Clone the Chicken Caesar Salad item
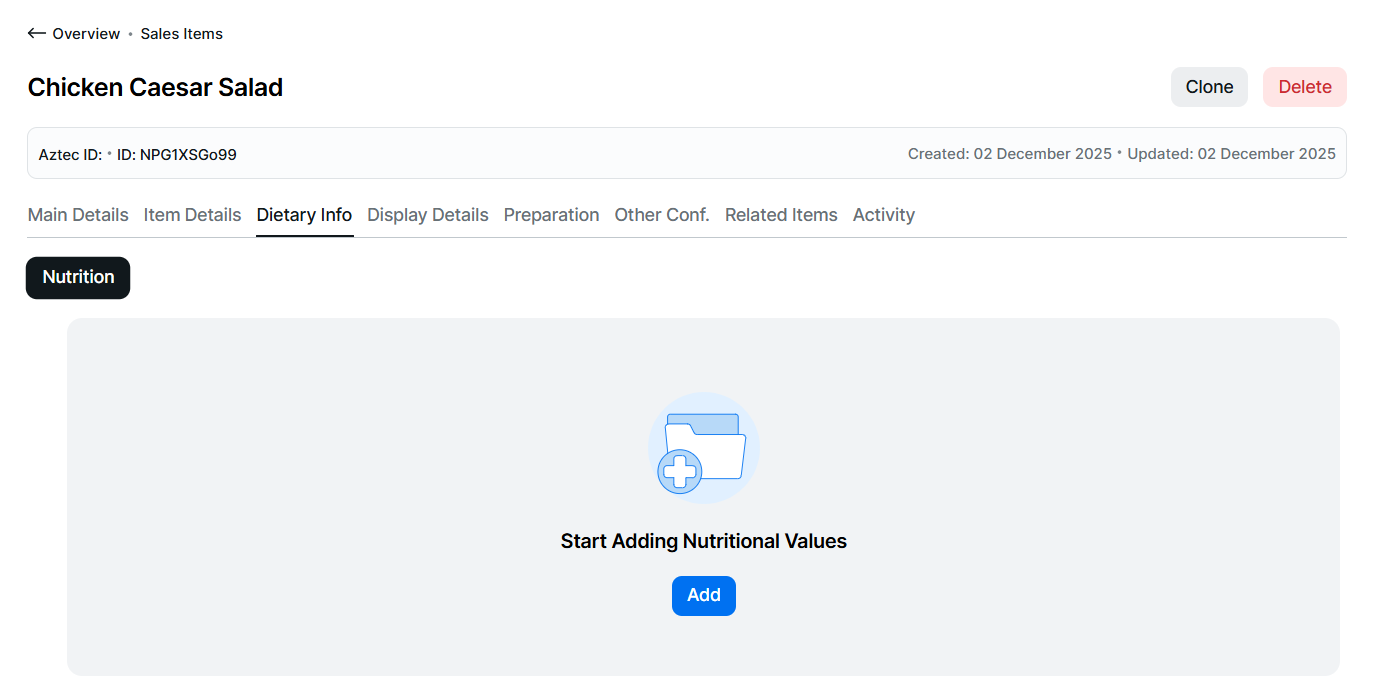The image size is (1378, 688). [1209, 87]
